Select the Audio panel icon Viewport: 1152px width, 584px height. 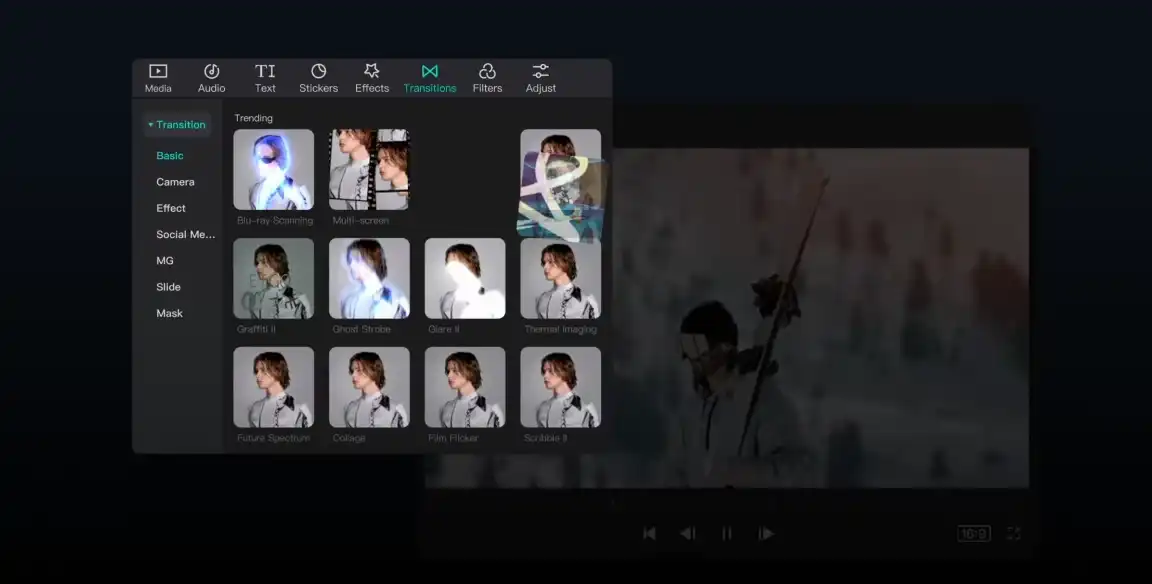(x=211, y=77)
